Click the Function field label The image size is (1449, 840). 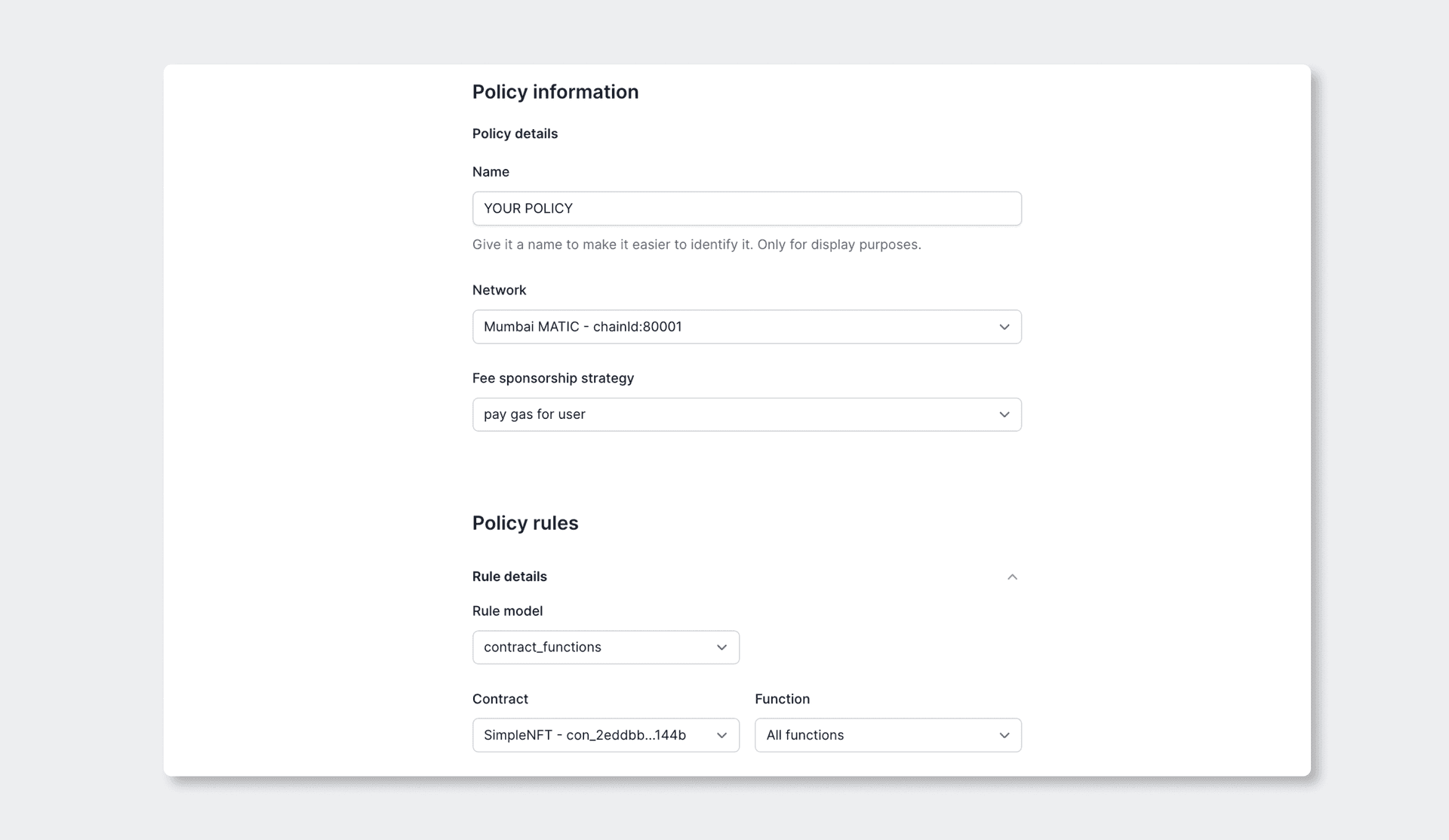coord(782,699)
